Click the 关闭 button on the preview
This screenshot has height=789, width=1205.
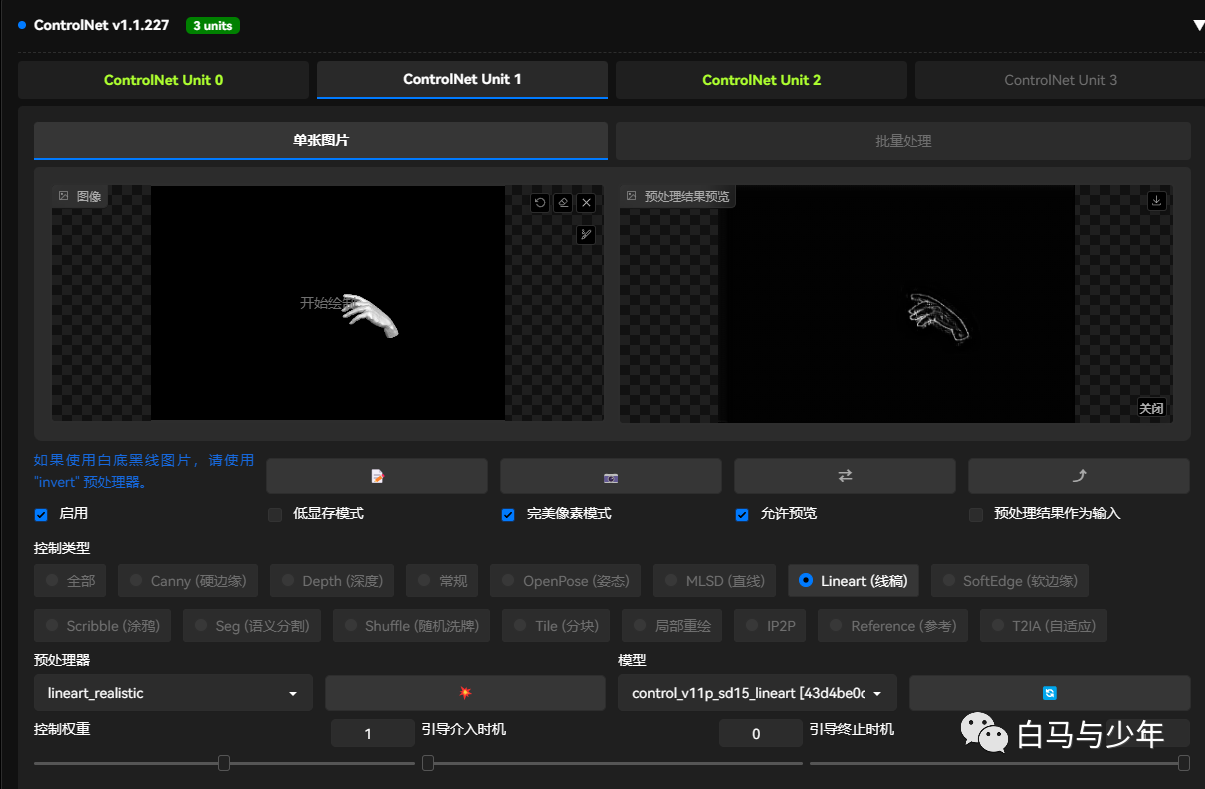click(x=1151, y=408)
